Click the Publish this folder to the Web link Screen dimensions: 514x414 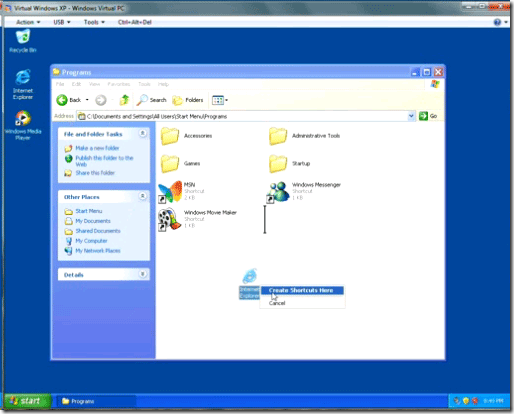pos(104,161)
